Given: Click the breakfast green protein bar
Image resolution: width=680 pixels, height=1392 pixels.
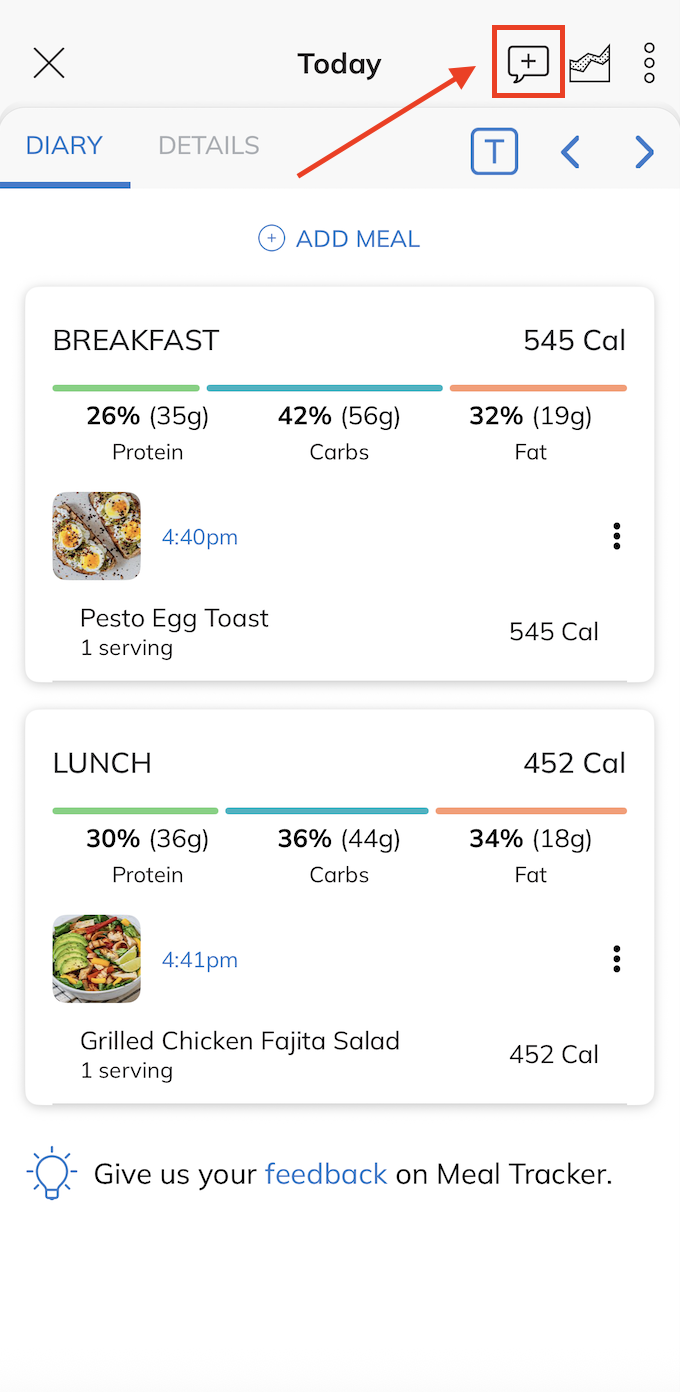Looking at the screenshot, I should coord(126,388).
